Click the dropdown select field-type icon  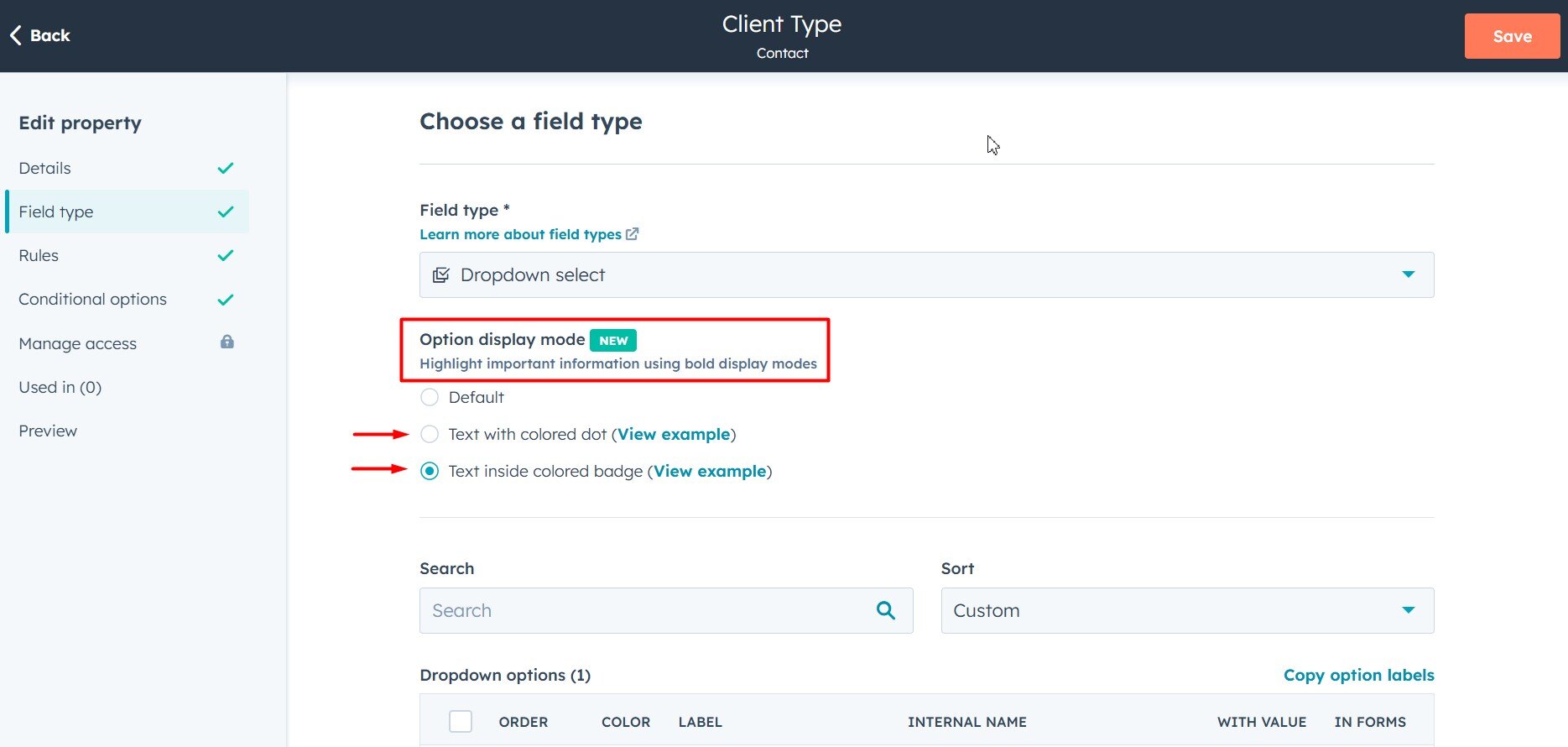(x=440, y=275)
